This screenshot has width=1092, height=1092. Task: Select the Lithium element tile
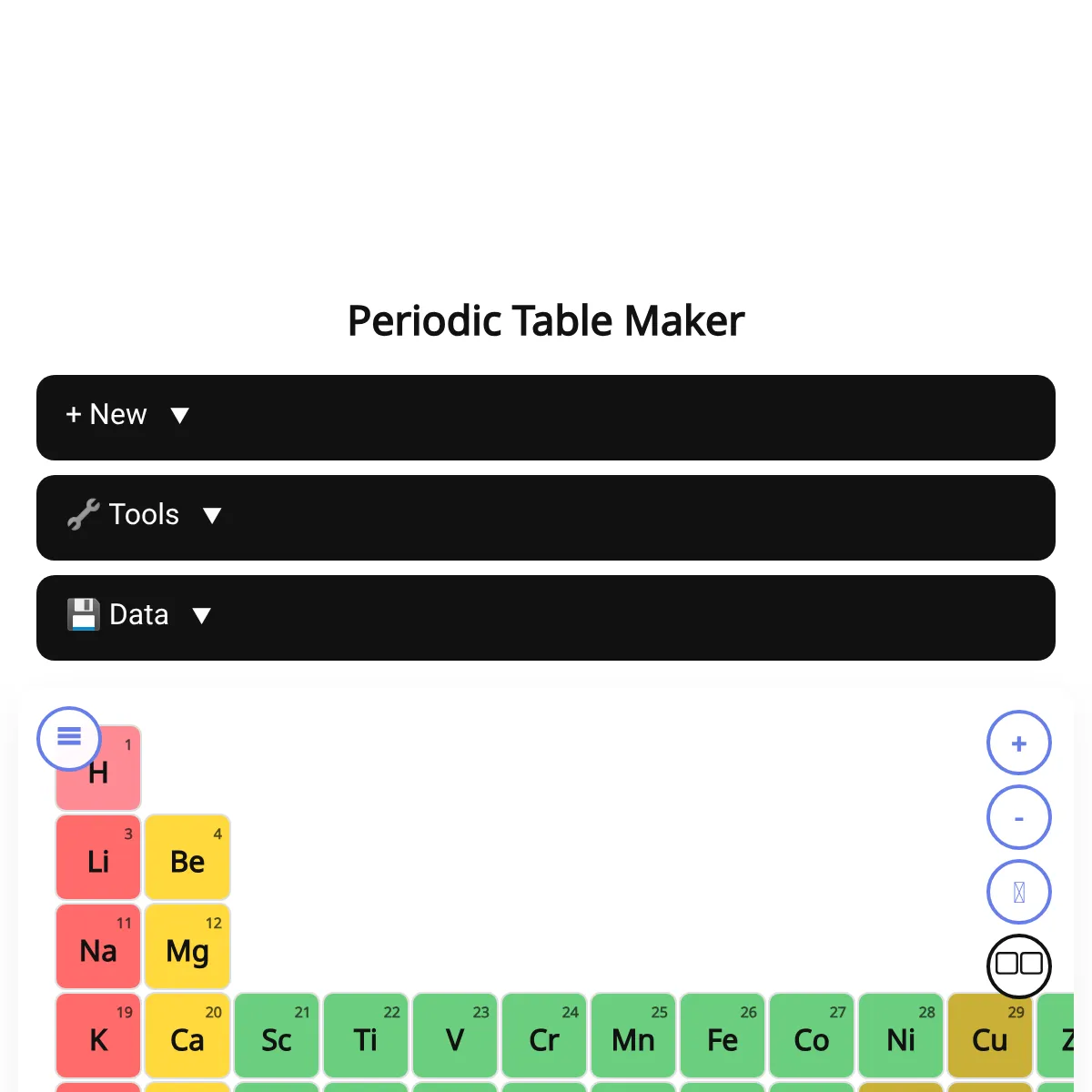click(98, 858)
